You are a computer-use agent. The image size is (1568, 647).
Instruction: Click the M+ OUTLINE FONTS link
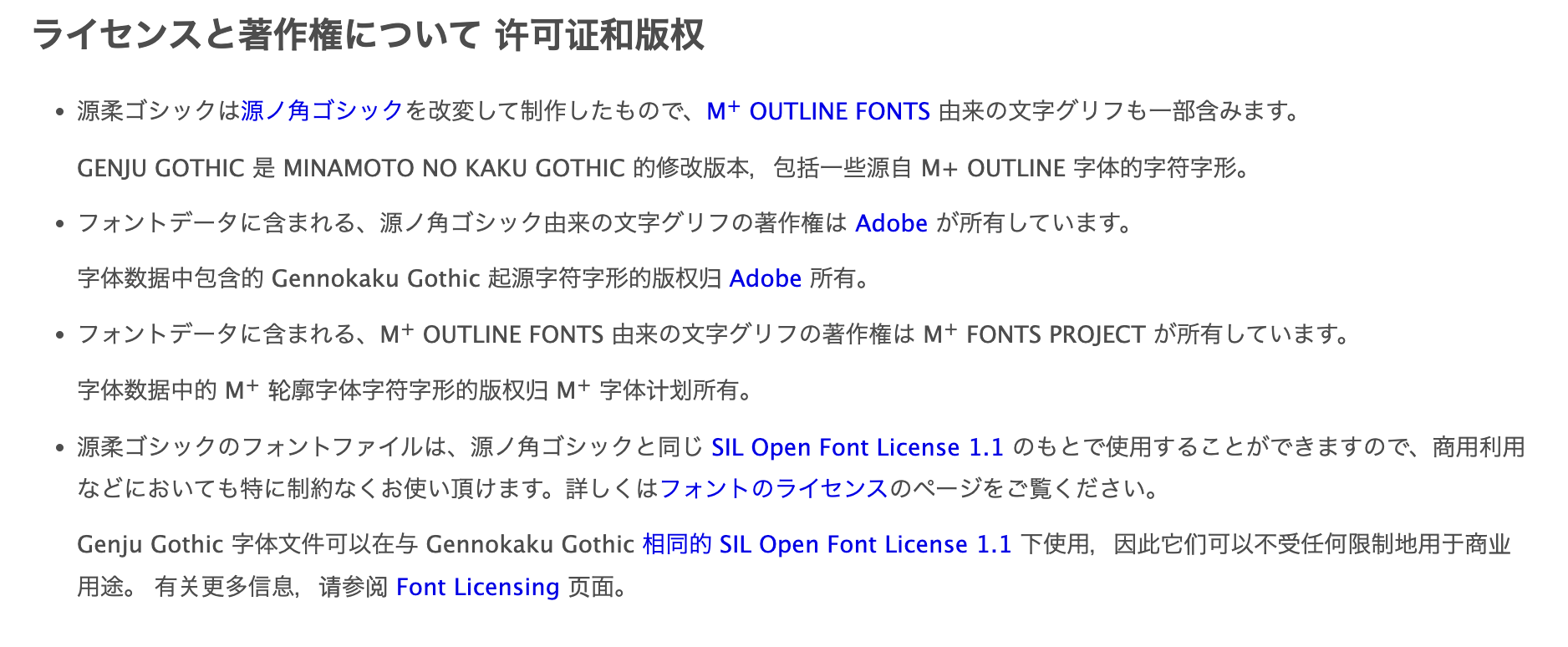click(x=817, y=111)
